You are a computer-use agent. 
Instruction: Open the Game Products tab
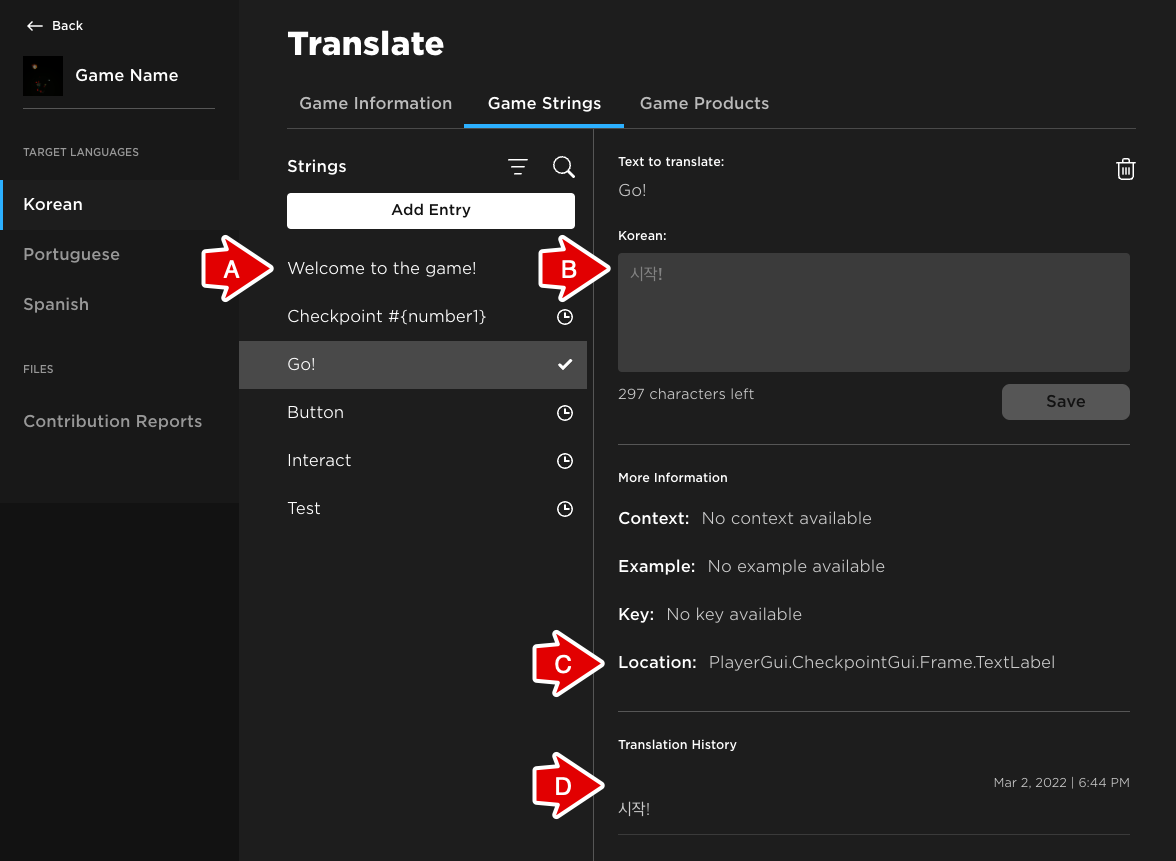[x=704, y=104]
